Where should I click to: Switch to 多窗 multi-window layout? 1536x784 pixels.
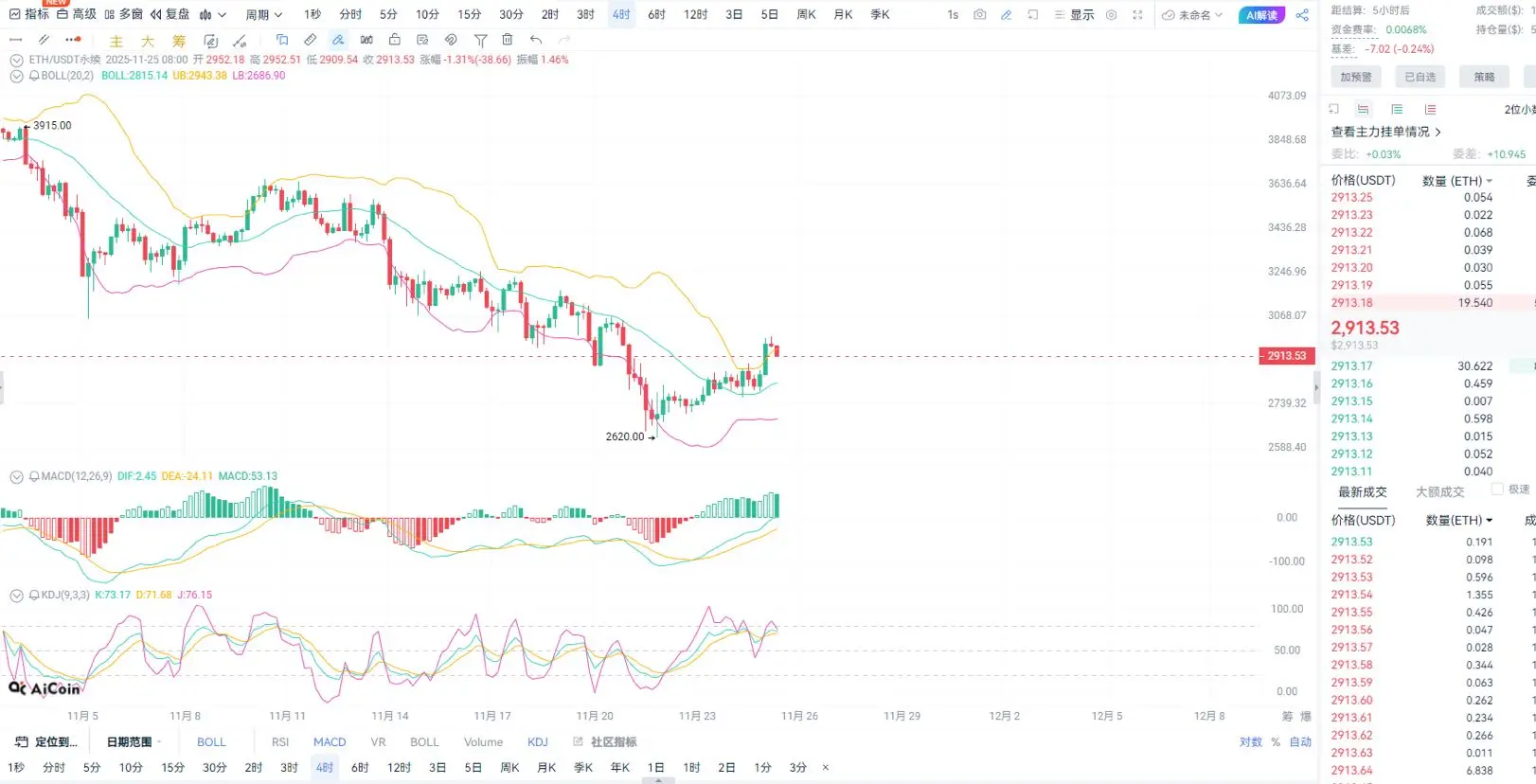124,14
